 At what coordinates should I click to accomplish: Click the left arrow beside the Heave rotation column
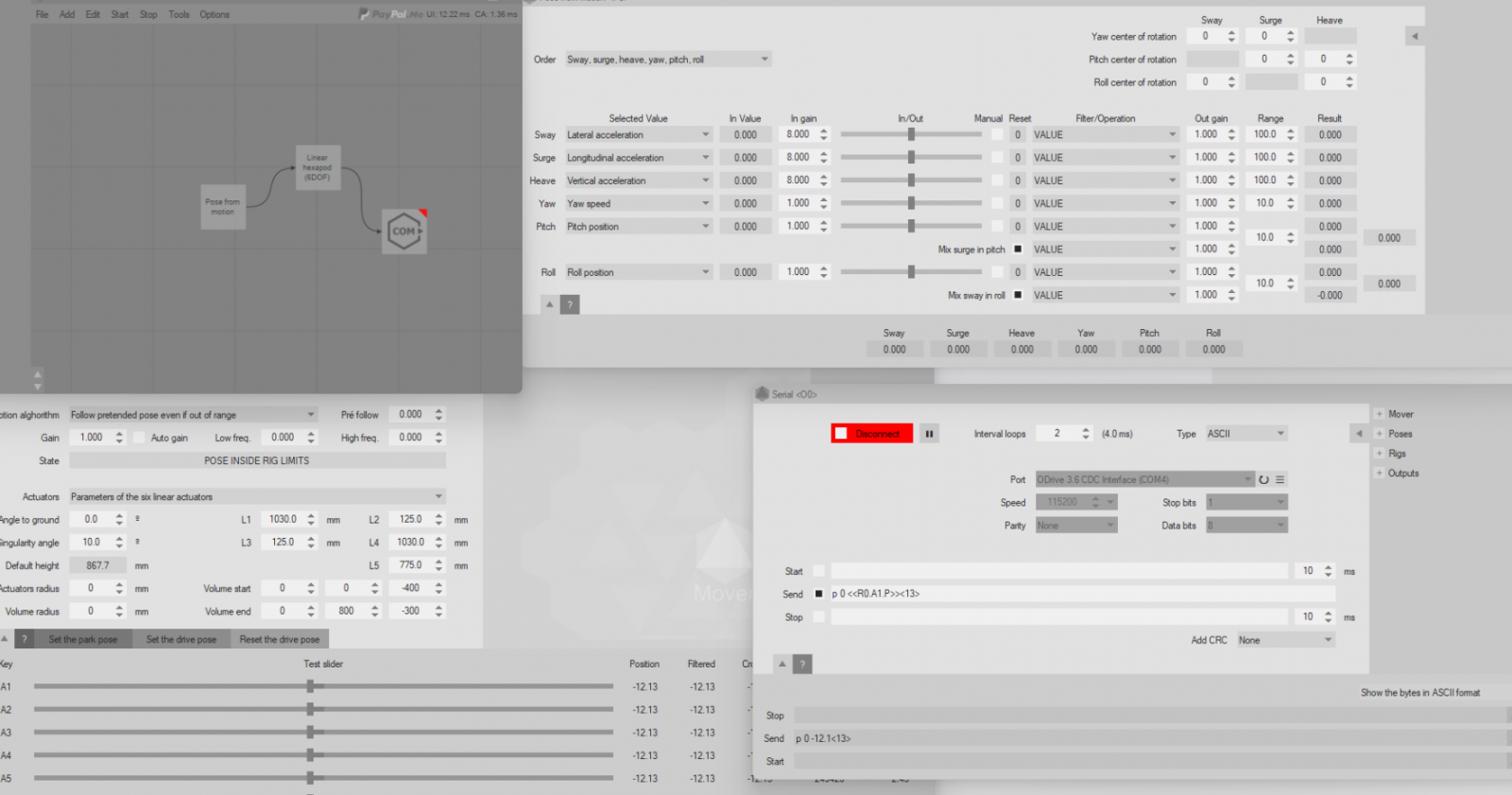1415,36
